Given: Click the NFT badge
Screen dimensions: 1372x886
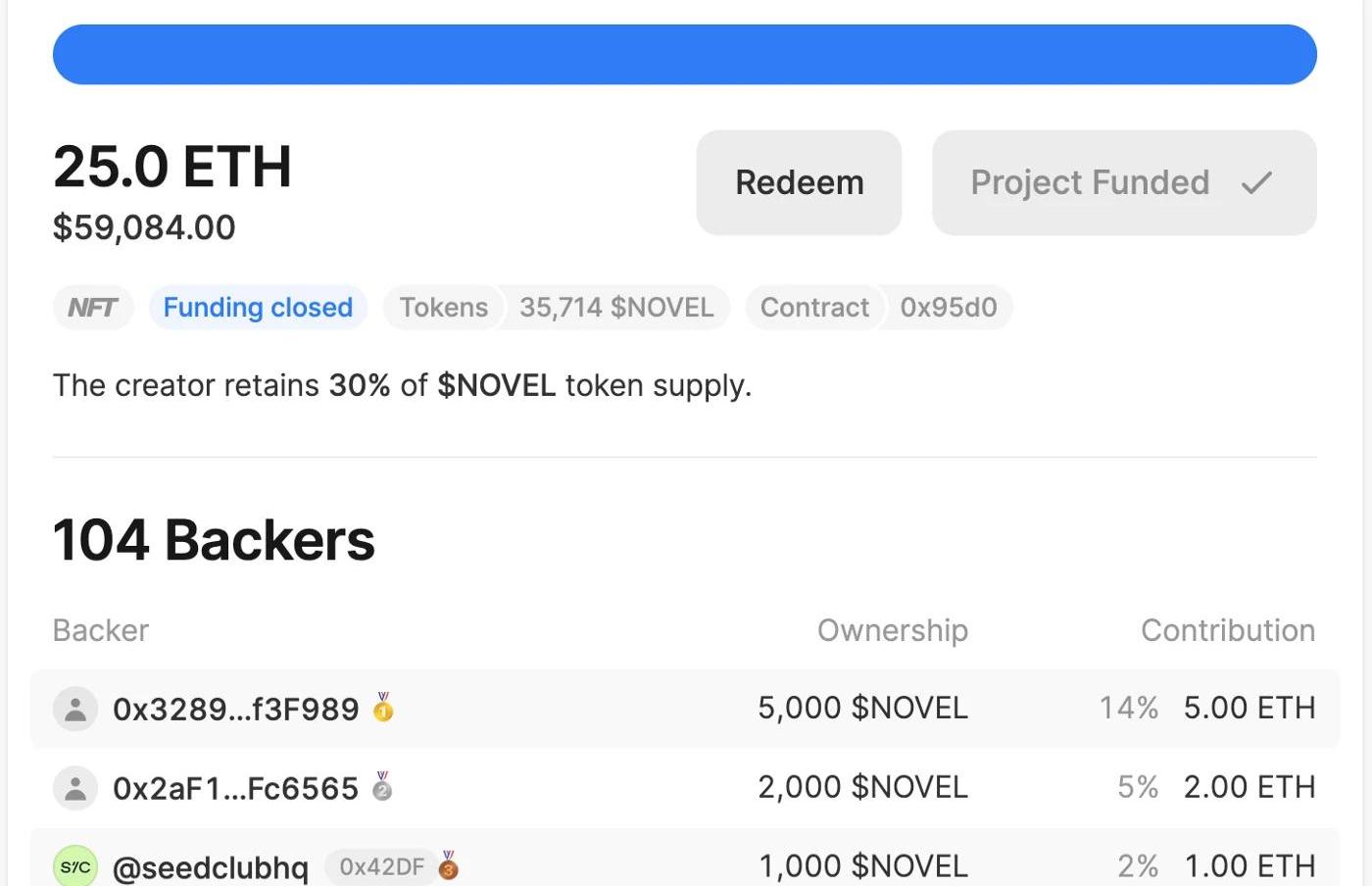Looking at the screenshot, I should (x=93, y=308).
